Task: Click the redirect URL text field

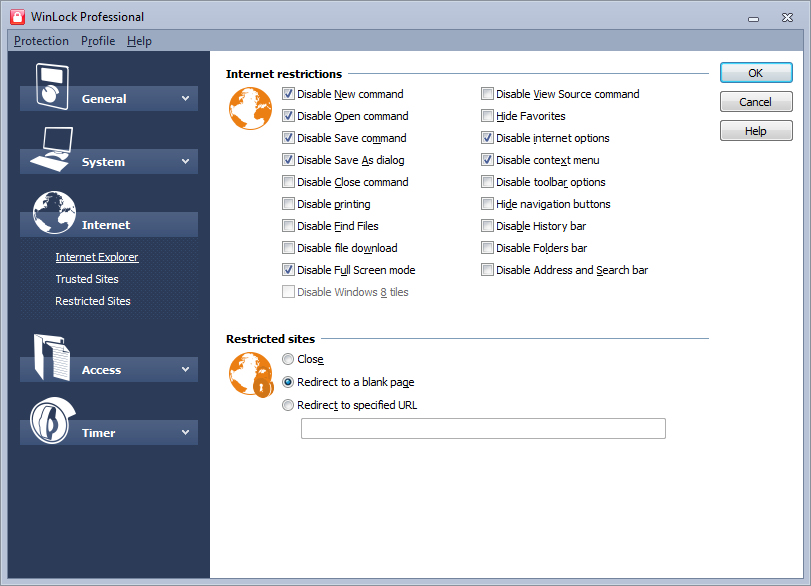Action: pos(483,428)
